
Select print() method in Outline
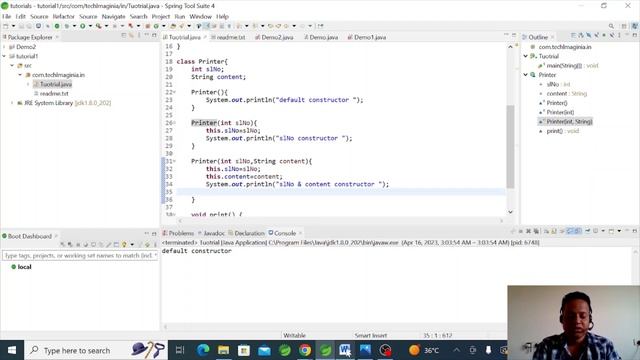click(x=559, y=131)
